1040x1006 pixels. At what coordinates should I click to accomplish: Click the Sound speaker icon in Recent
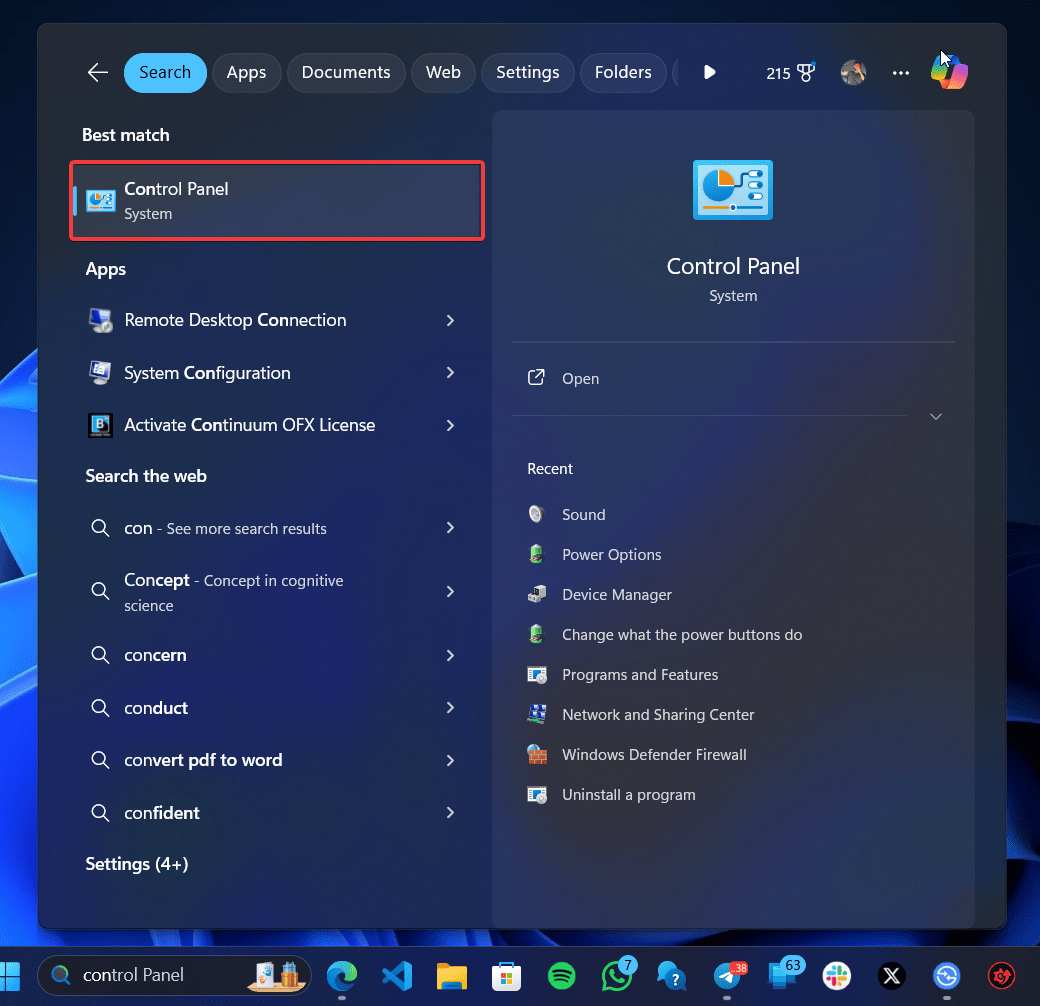537,514
